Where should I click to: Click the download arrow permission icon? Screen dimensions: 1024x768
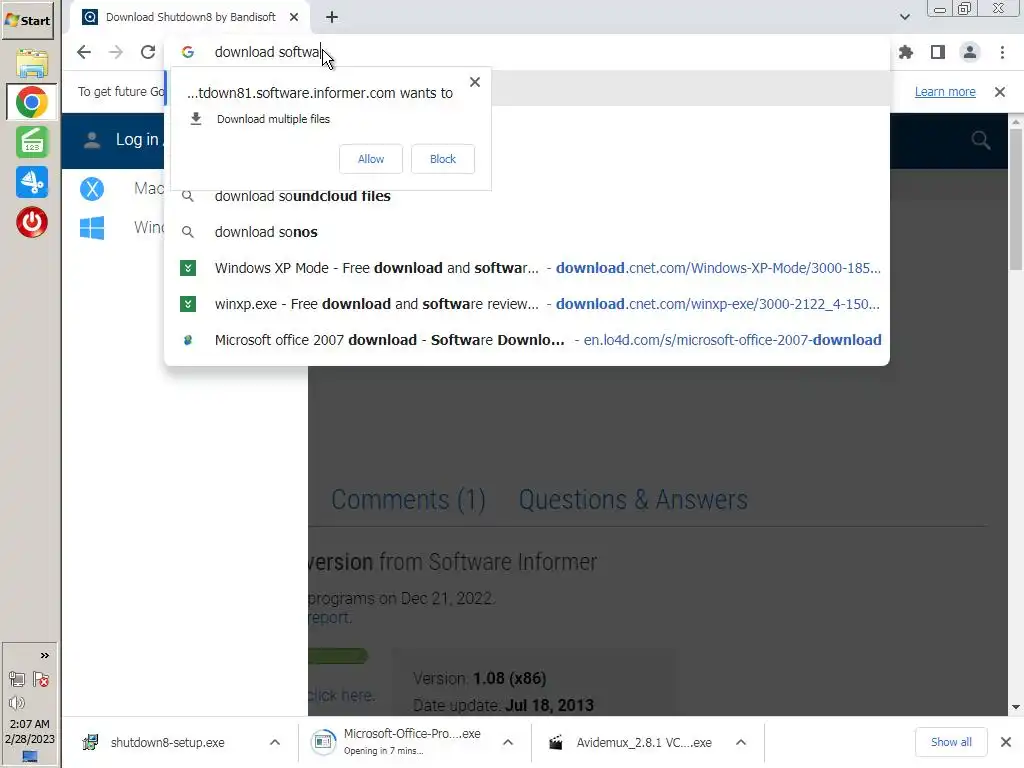click(x=195, y=119)
